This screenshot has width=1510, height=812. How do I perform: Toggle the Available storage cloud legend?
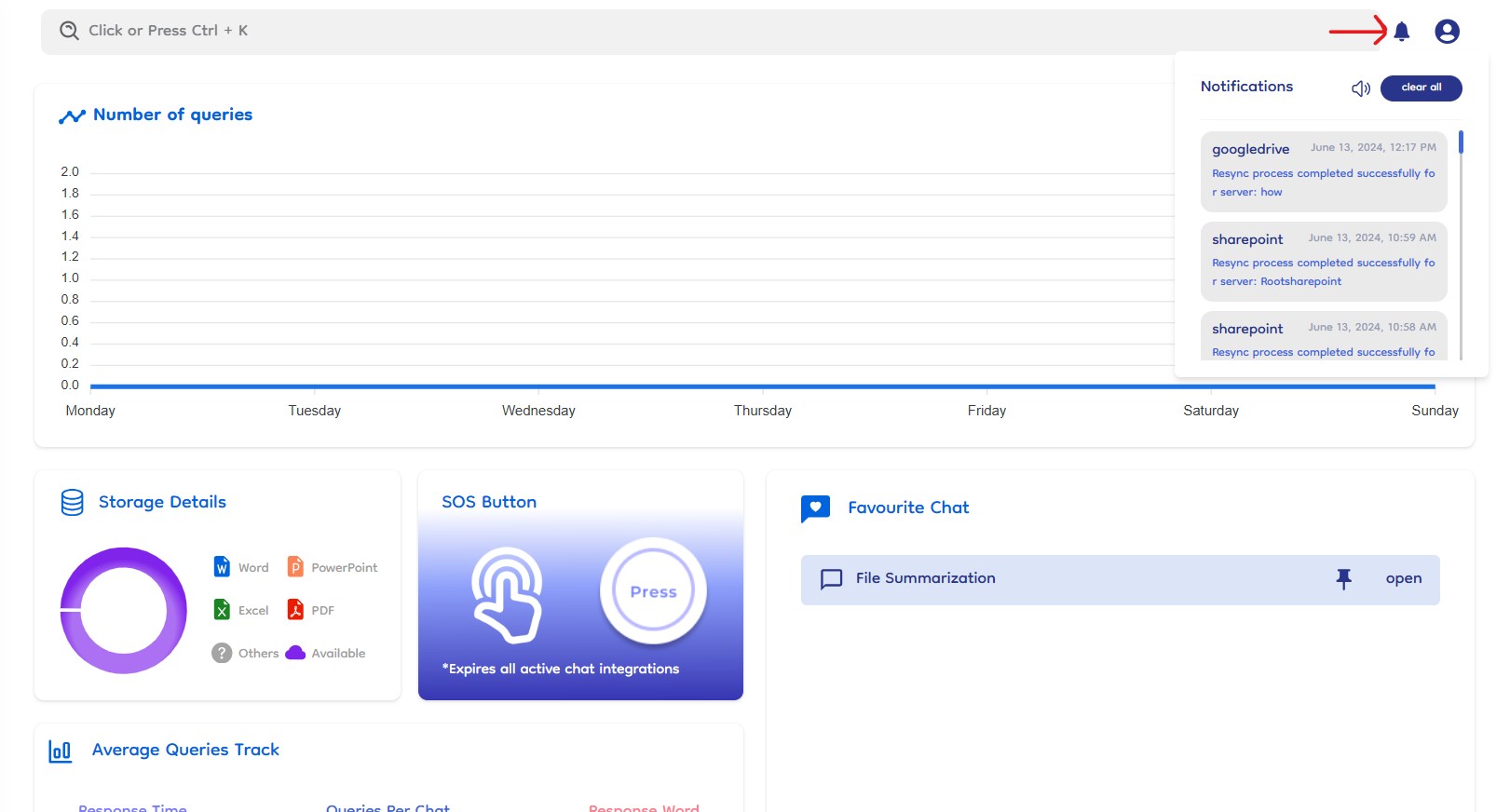pos(295,653)
